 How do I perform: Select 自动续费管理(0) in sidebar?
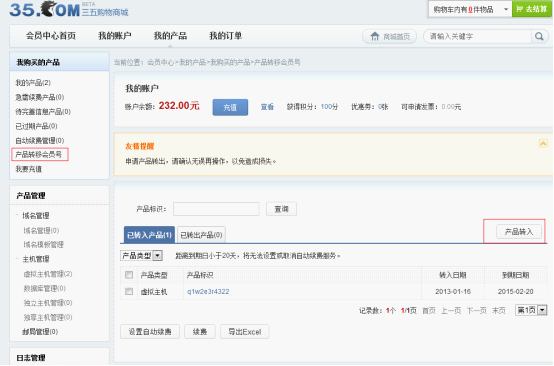pos(40,141)
